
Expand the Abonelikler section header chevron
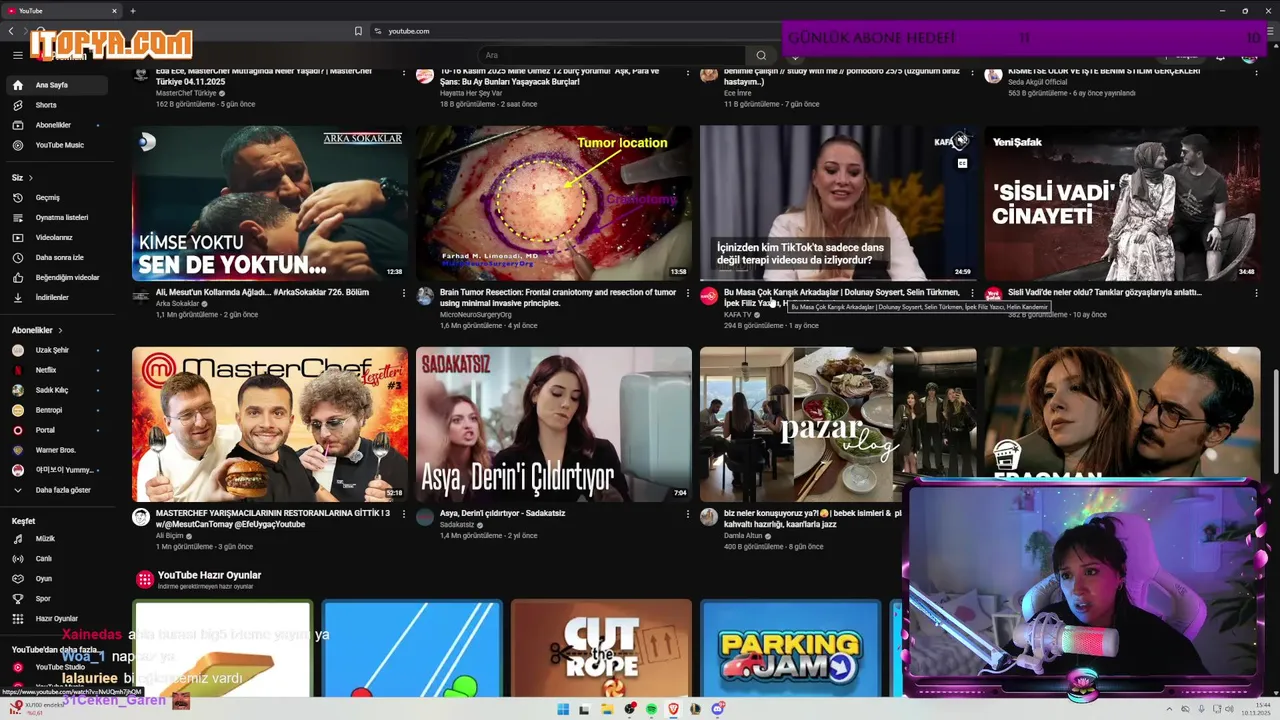[x=60, y=330]
